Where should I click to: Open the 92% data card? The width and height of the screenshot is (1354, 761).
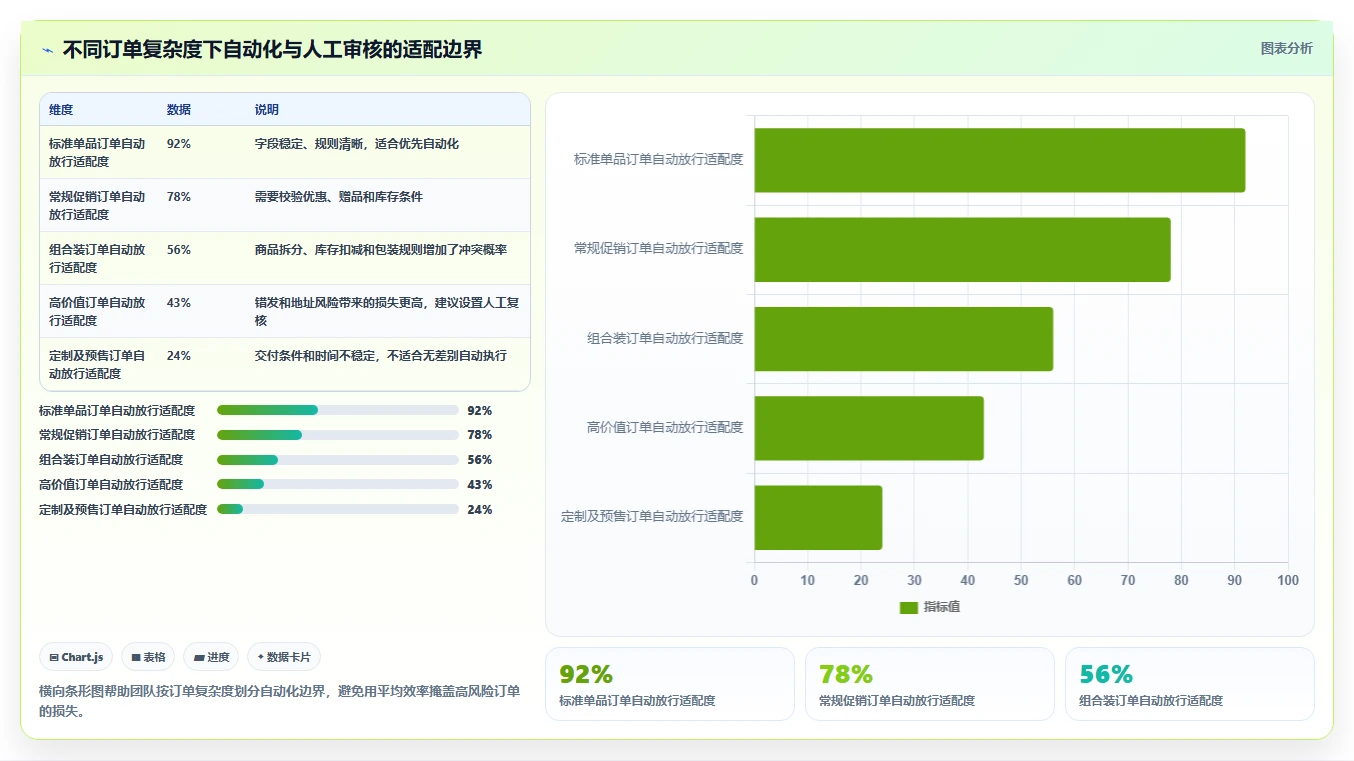pos(669,684)
